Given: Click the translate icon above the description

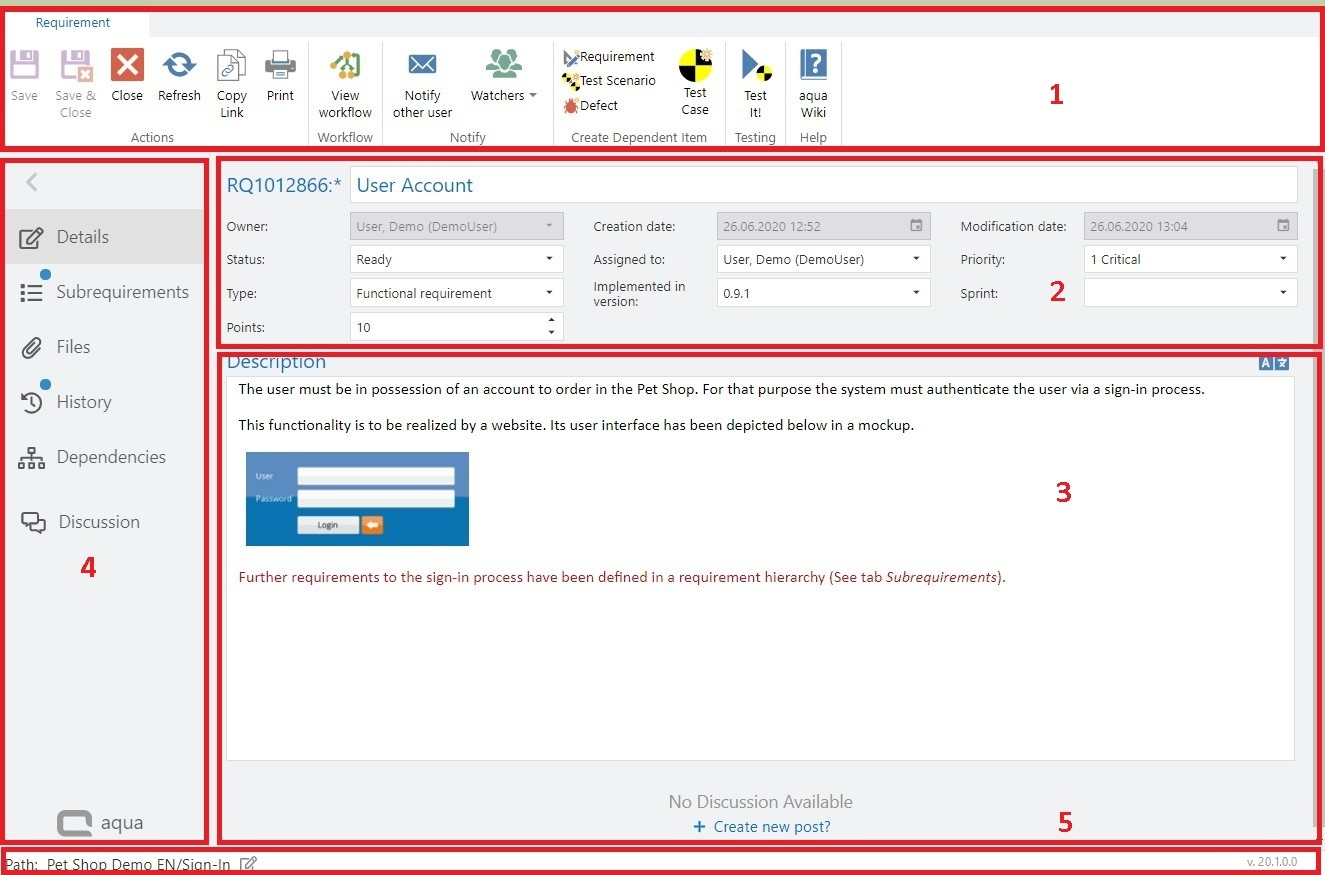Looking at the screenshot, I should click(x=1274, y=363).
